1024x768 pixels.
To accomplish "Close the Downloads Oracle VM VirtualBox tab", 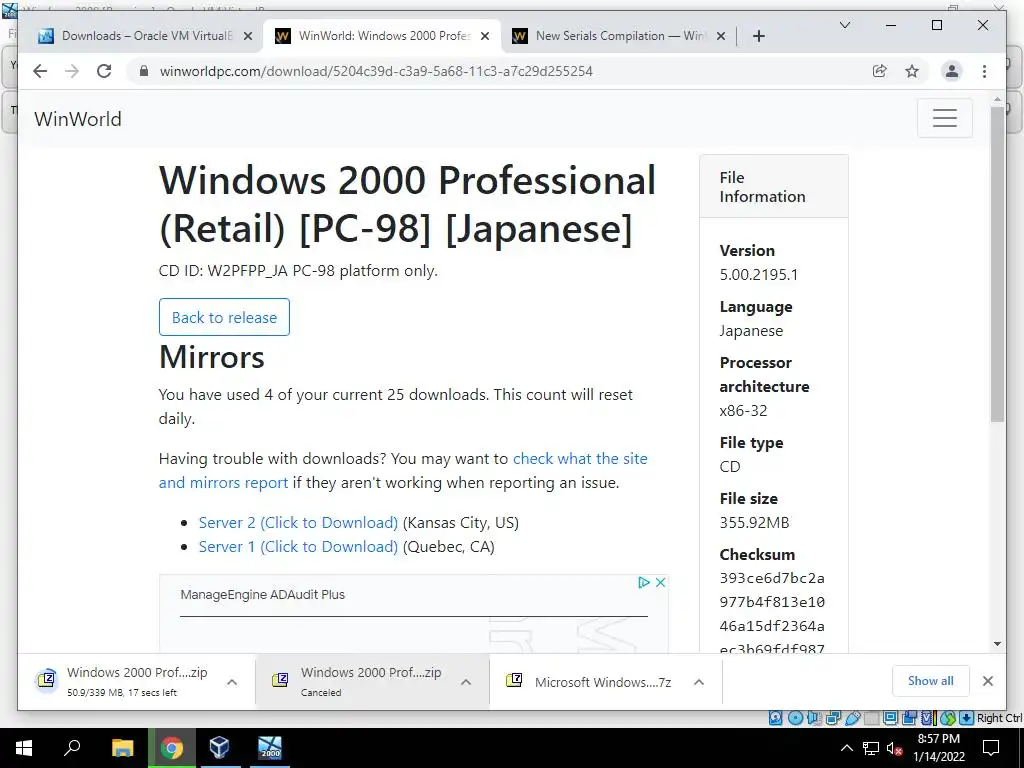I will (248, 36).
